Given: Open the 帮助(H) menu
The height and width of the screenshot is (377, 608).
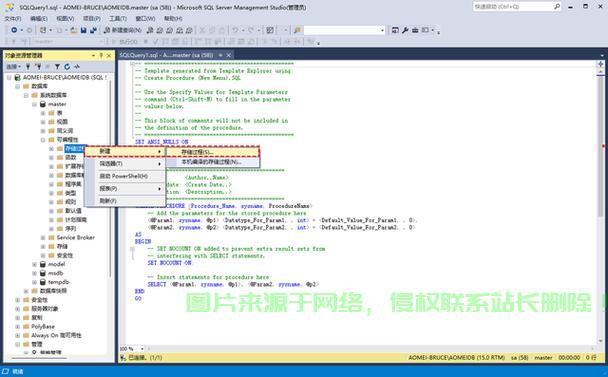Looking at the screenshot, I should pos(173,18).
